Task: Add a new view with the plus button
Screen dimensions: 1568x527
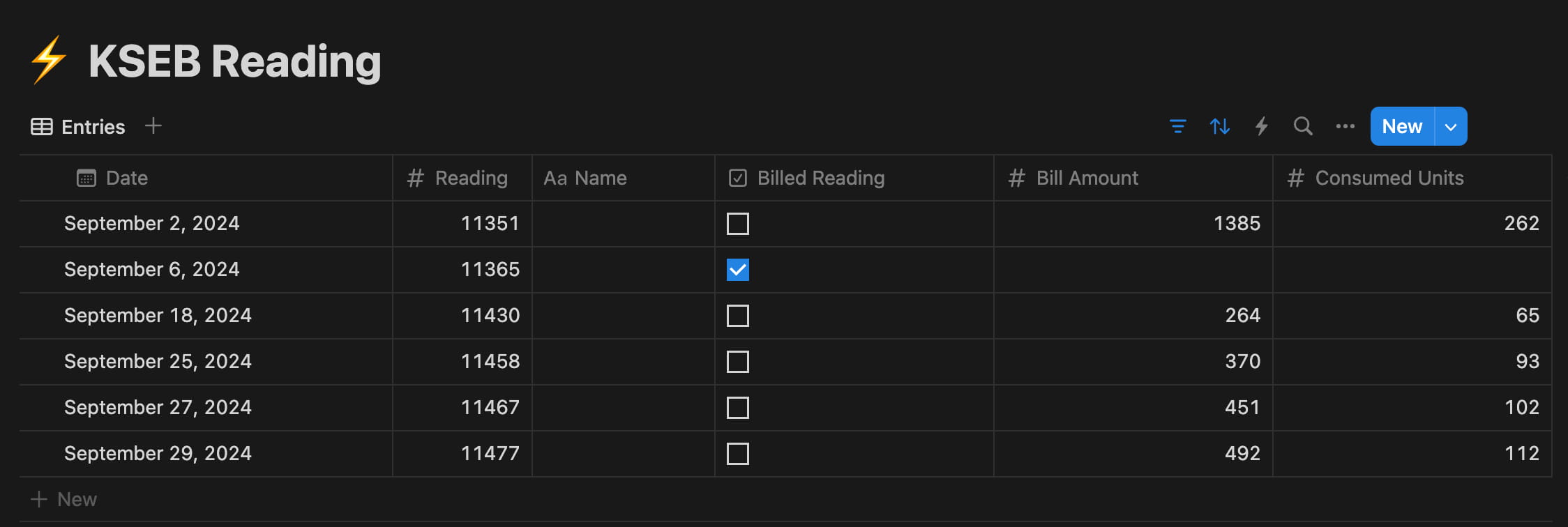Action: (153, 126)
